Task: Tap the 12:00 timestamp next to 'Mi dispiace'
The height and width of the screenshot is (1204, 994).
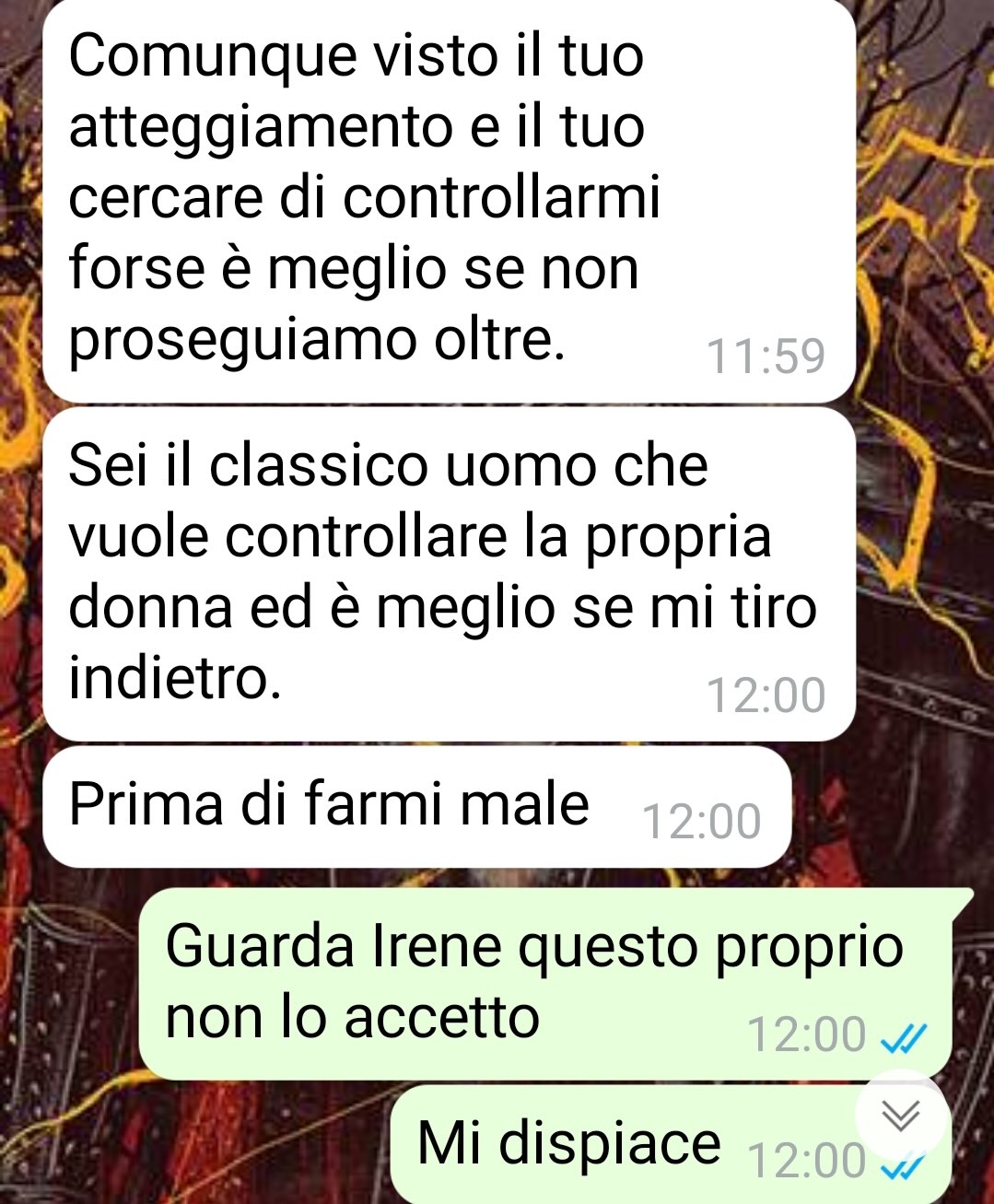Action: [806, 1162]
